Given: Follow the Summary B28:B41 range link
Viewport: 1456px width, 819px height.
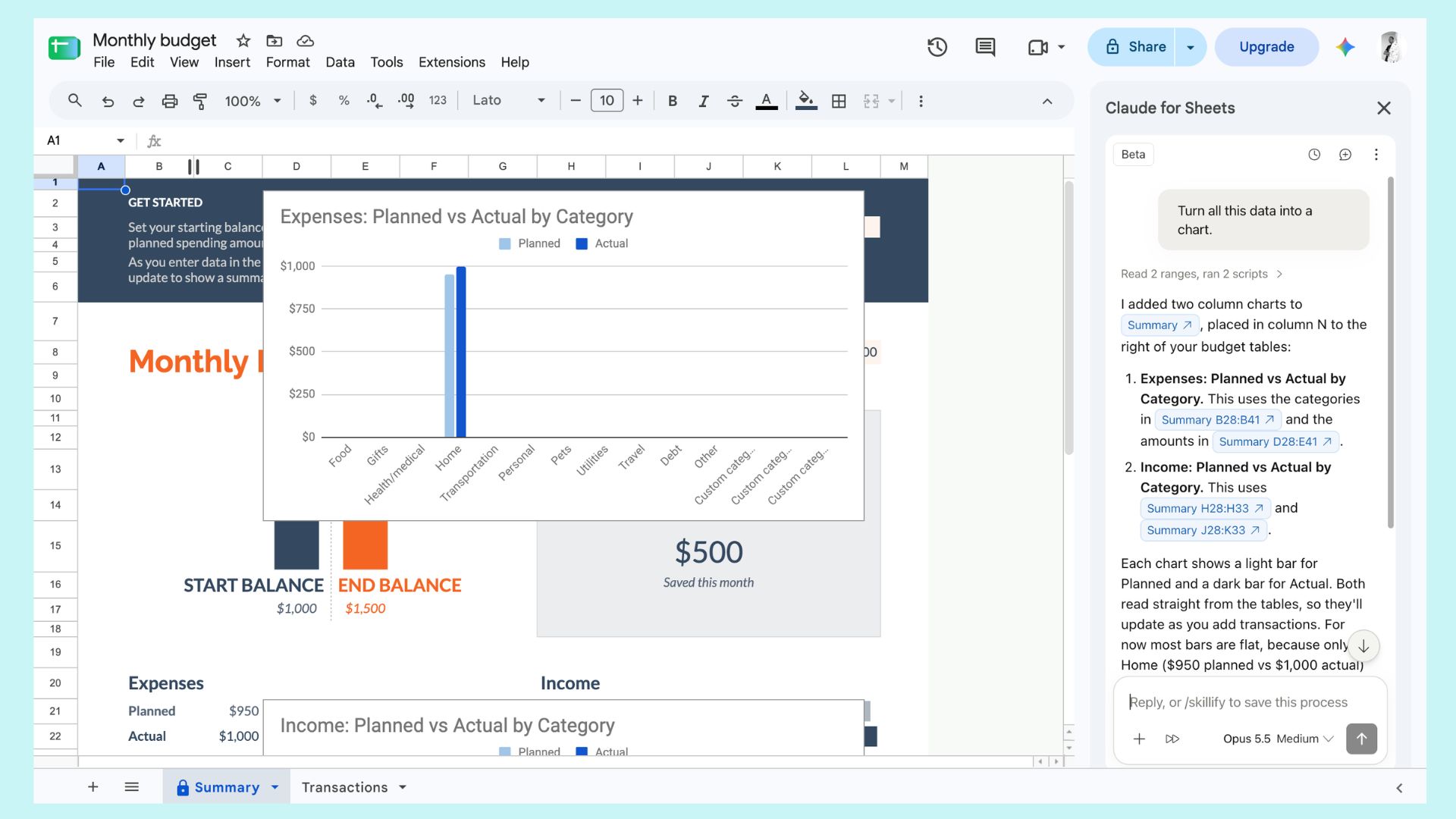Looking at the screenshot, I should [1217, 419].
